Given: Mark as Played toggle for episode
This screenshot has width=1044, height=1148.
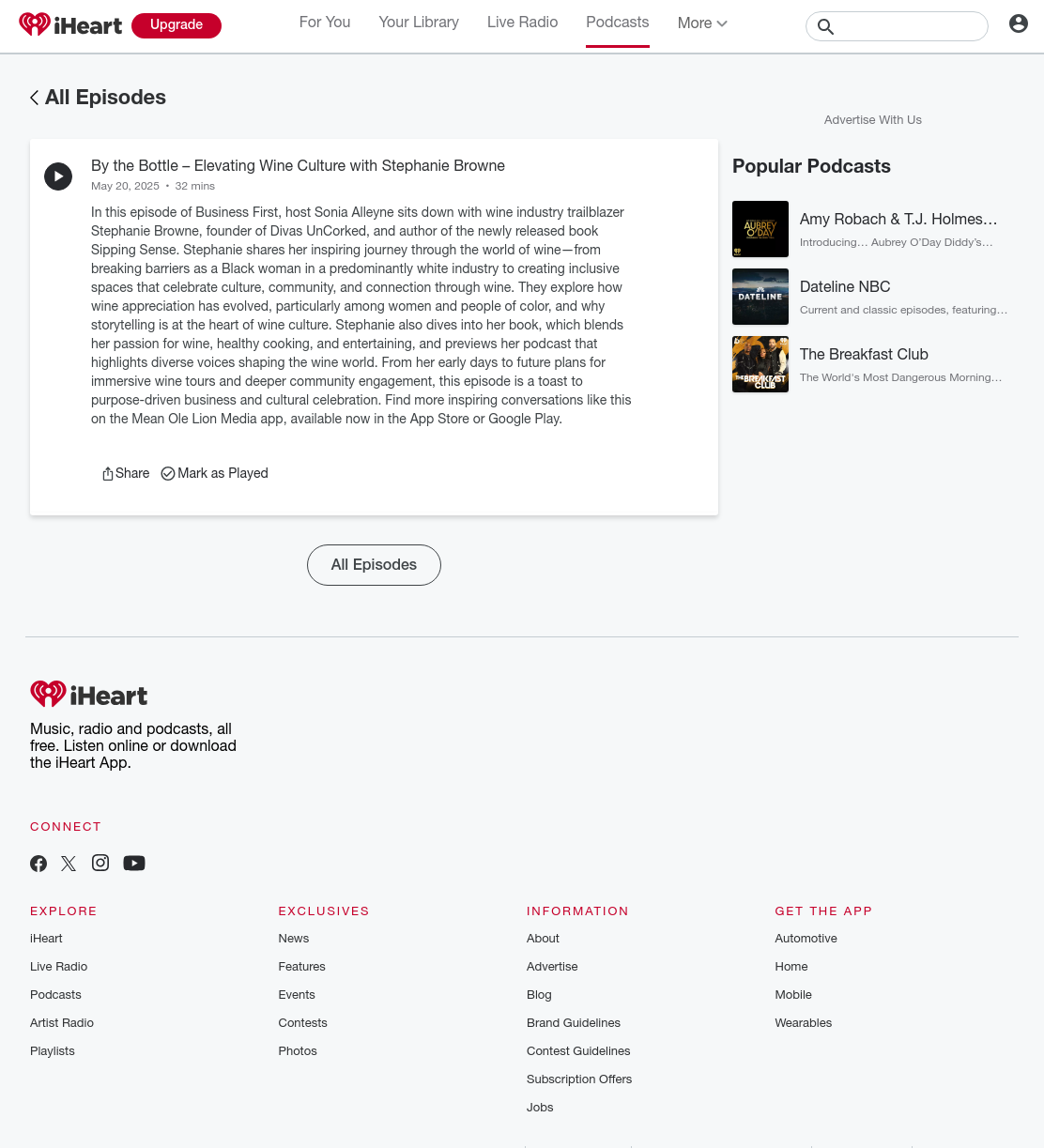Looking at the screenshot, I should [215, 473].
